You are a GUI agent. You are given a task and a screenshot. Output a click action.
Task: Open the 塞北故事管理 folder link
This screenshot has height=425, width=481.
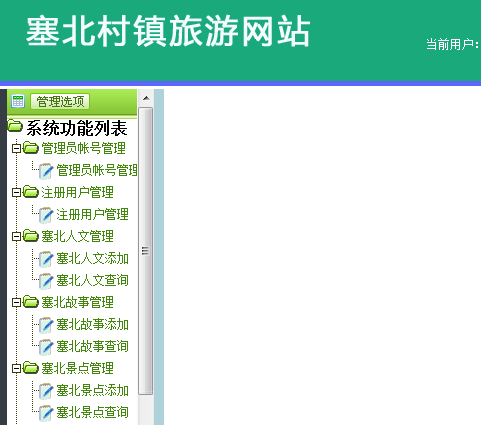click(77, 302)
